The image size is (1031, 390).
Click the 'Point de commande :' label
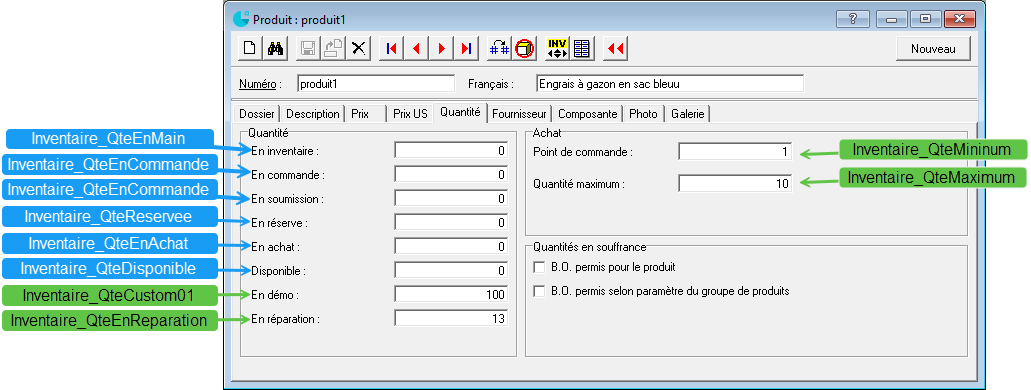pyautogui.click(x=583, y=152)
